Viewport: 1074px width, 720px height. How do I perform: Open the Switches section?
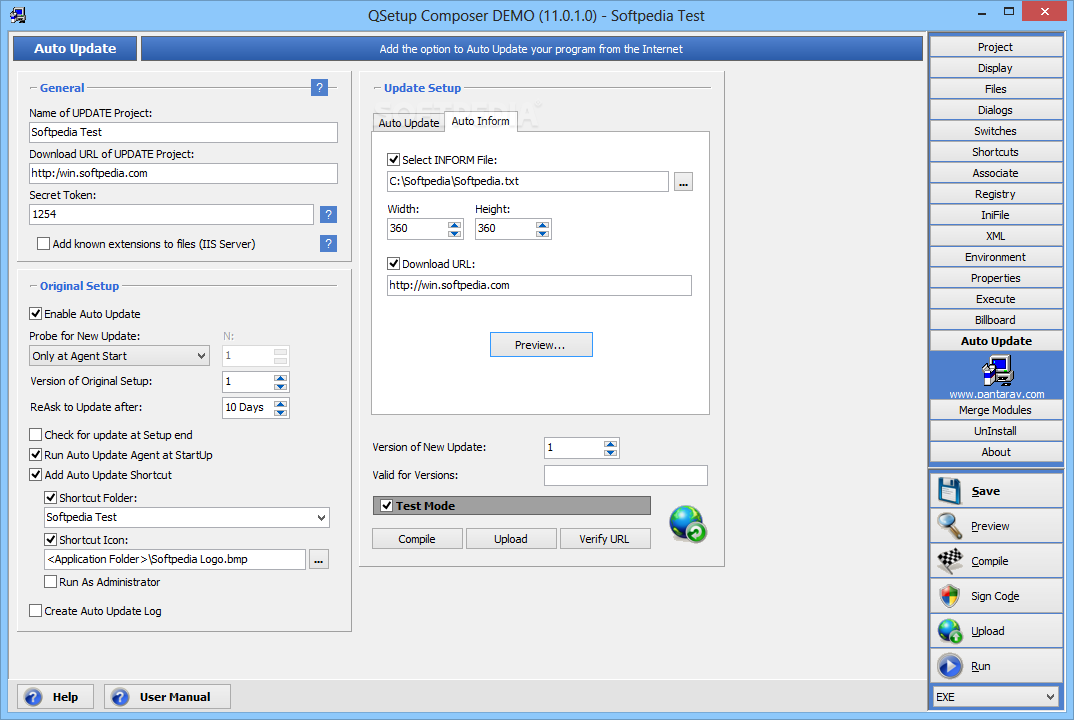coord(995,132)
